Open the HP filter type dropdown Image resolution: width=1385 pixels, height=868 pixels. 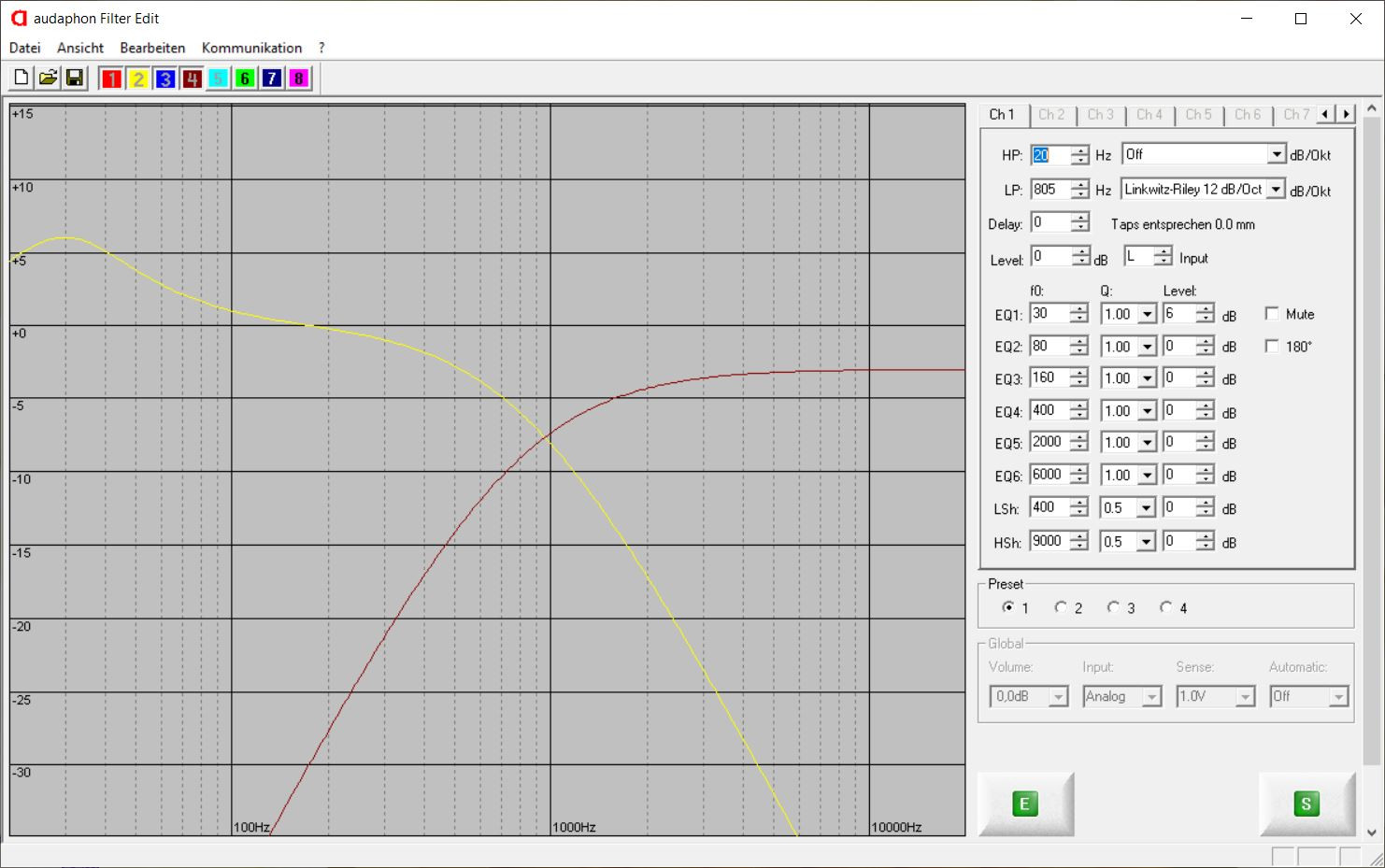click(x=1277, y=155)
